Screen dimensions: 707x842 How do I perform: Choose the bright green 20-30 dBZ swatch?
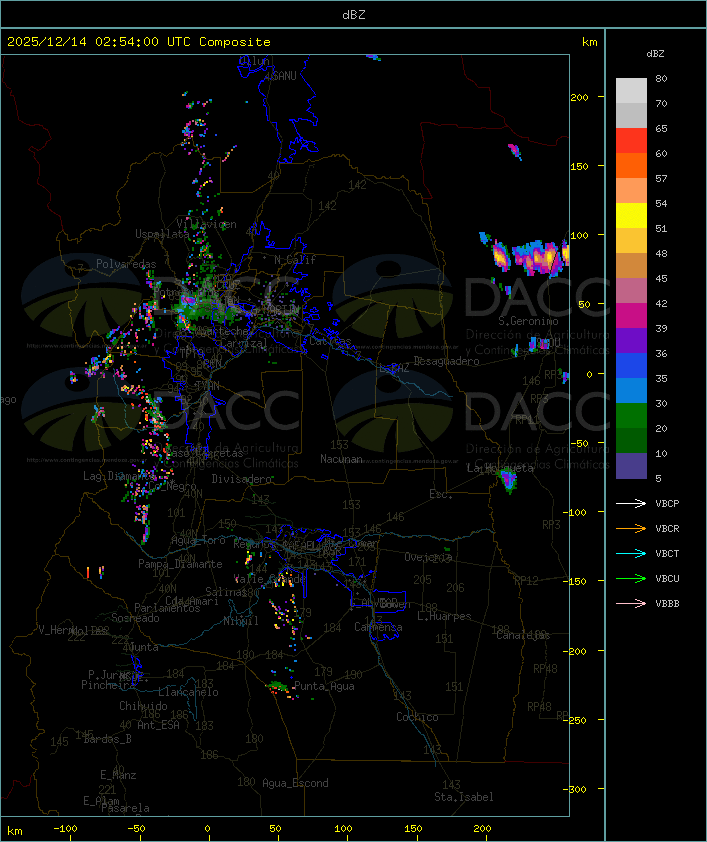pos(631,416)
